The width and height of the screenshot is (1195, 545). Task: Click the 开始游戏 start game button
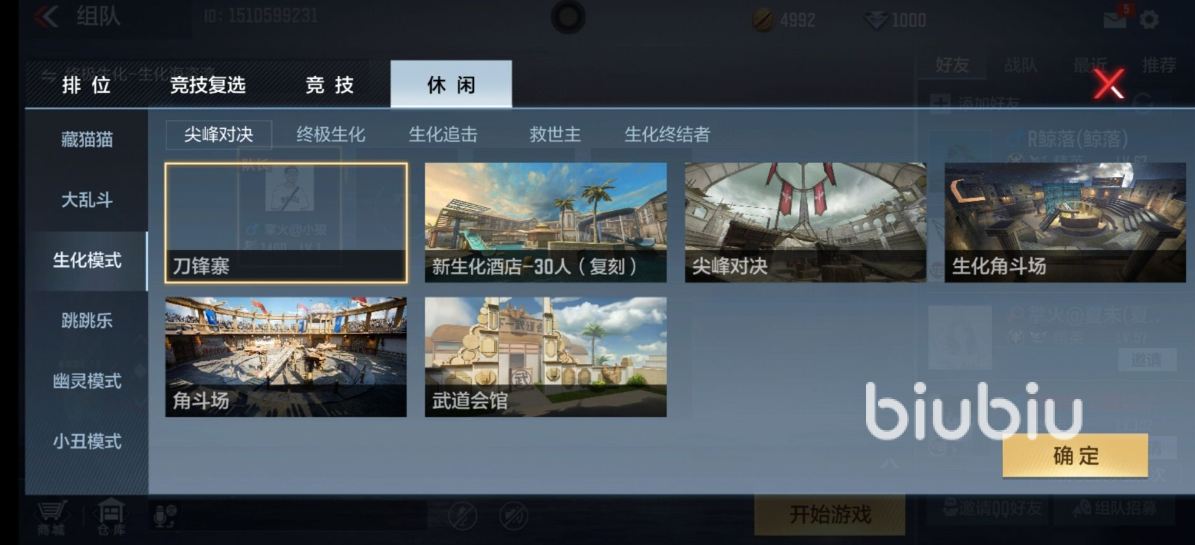pos(829,515)
